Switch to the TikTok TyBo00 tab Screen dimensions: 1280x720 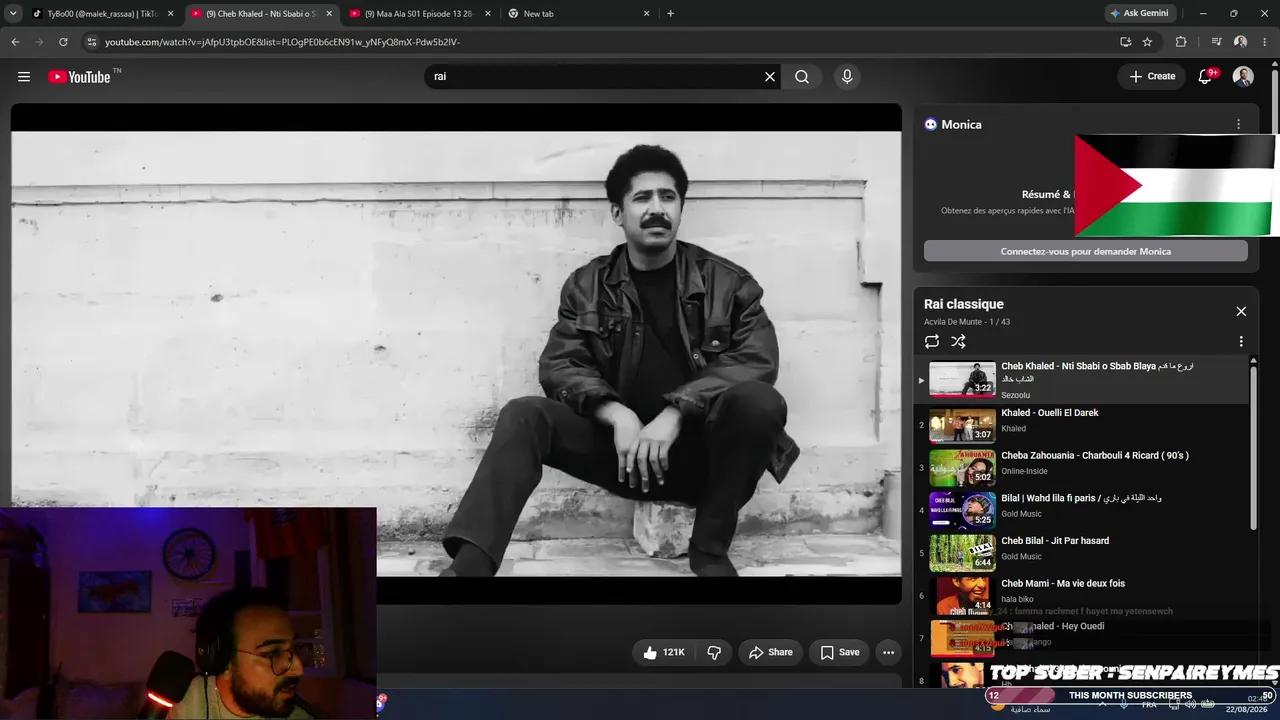tap(102, 14)
